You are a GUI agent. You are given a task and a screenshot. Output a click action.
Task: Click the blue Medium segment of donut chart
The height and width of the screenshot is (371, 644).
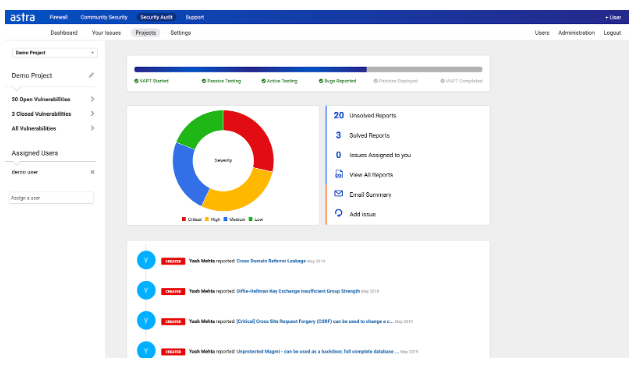tap(186, 173)
